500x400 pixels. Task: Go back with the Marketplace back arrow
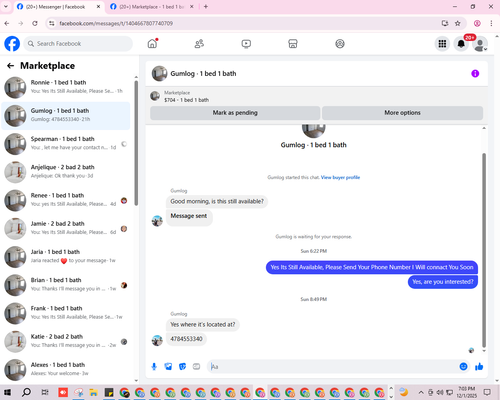[x=11, y=66]
